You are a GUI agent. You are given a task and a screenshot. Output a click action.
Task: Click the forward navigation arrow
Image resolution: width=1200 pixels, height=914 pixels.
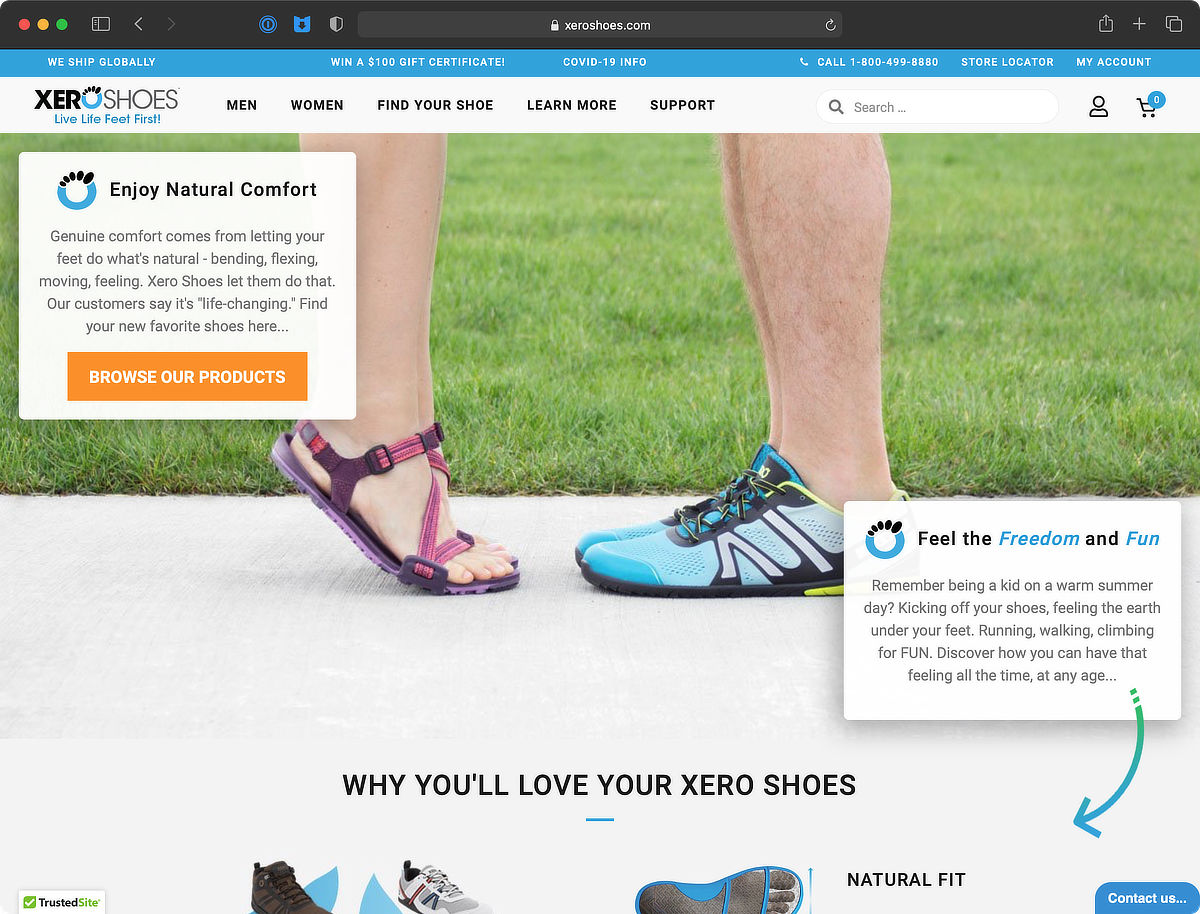pos(171,24)
